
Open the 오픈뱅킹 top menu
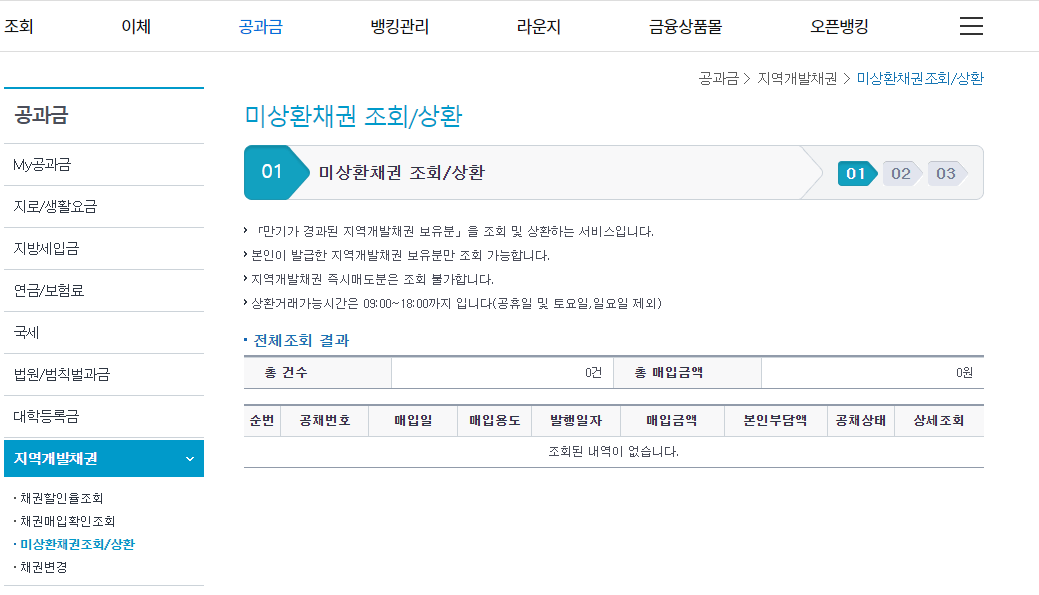point(839,27)
